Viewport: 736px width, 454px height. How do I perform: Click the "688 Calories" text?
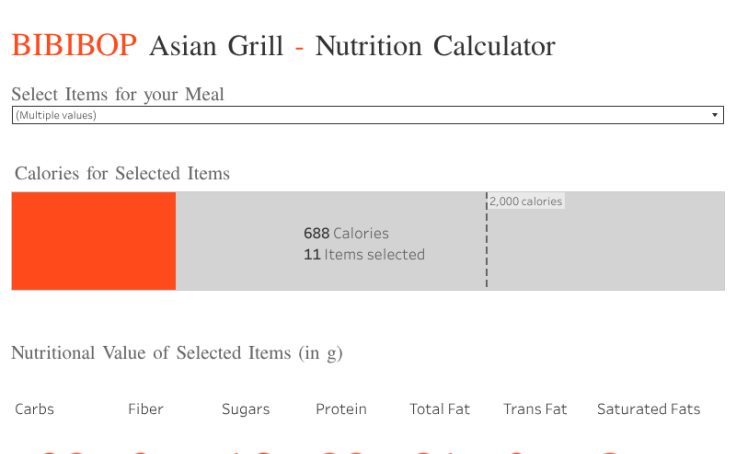click(346, 233)
